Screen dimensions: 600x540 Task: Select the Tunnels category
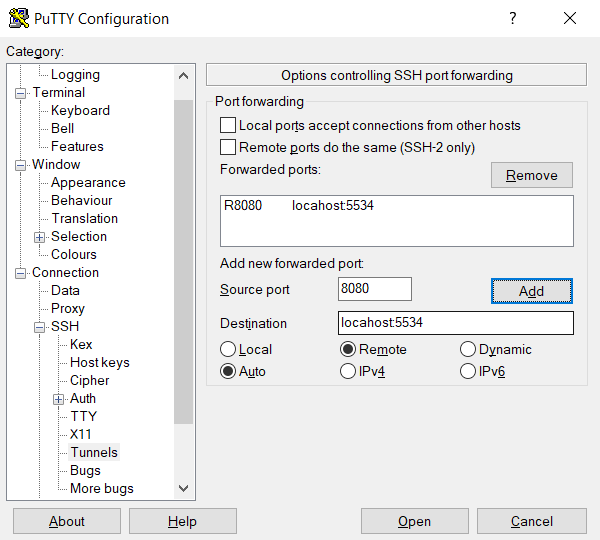(94, 452)
